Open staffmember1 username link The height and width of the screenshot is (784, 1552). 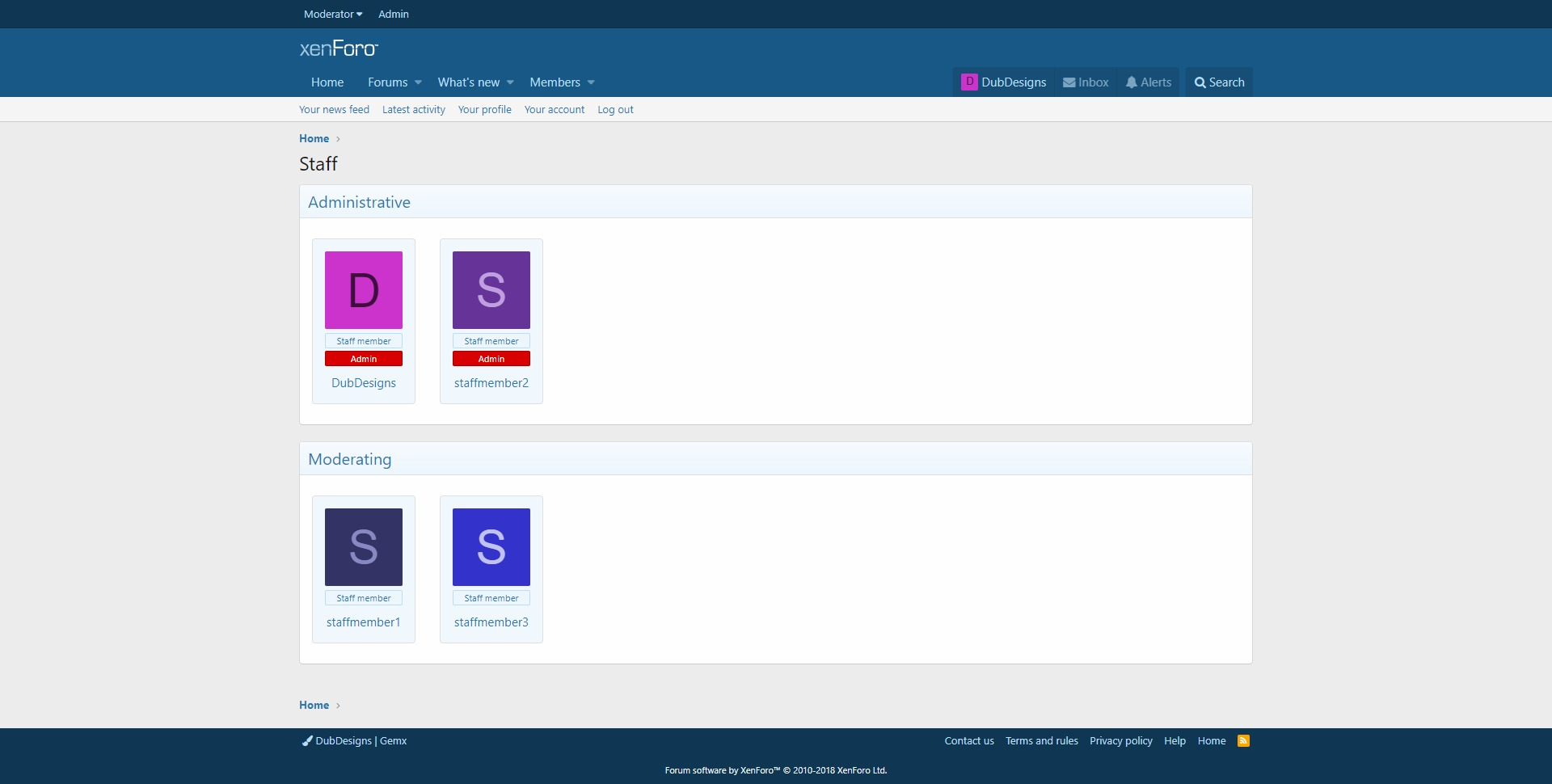coord(364,622)
